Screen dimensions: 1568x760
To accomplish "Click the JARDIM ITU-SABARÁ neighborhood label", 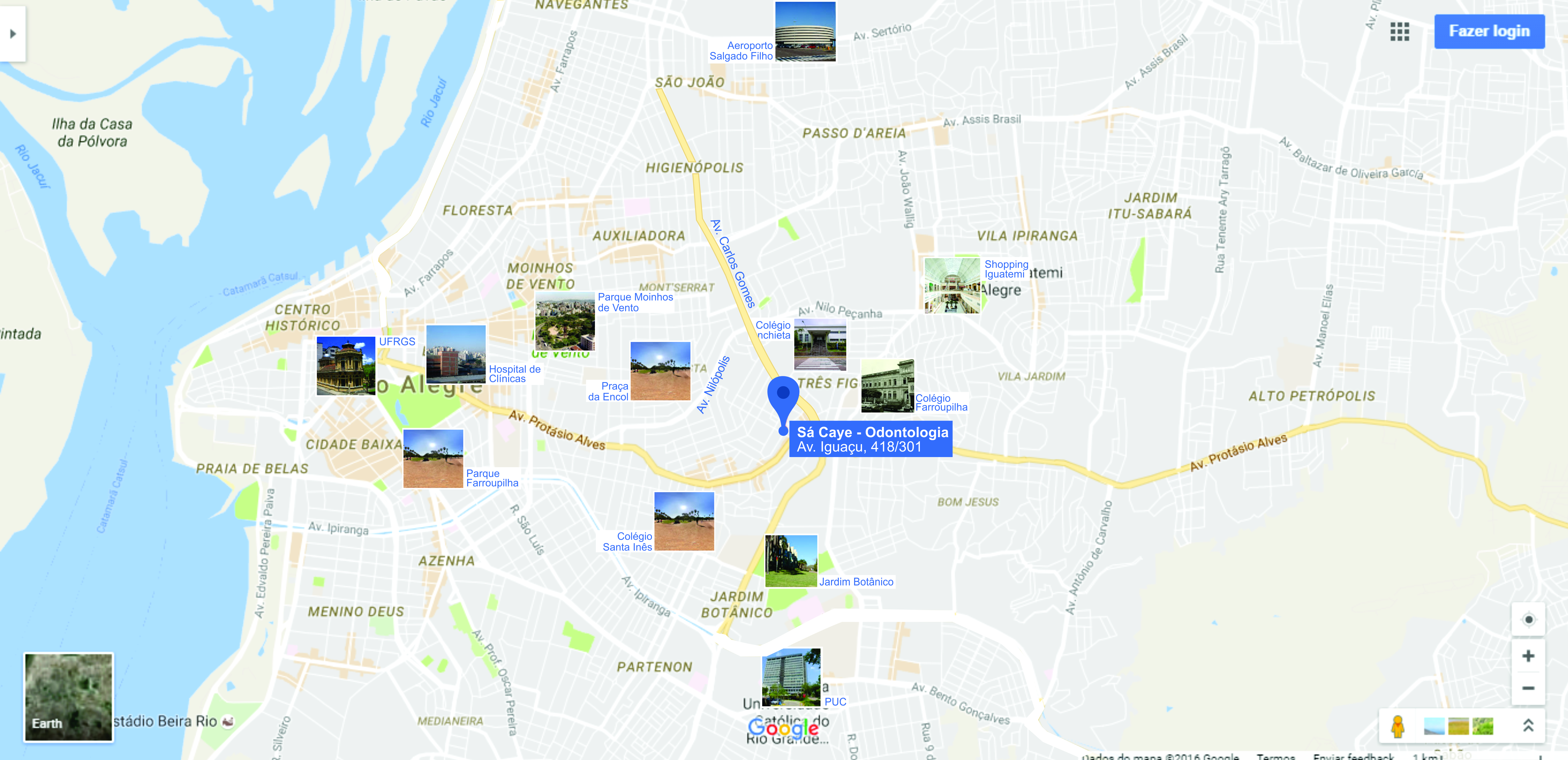I will point(1150,206).
